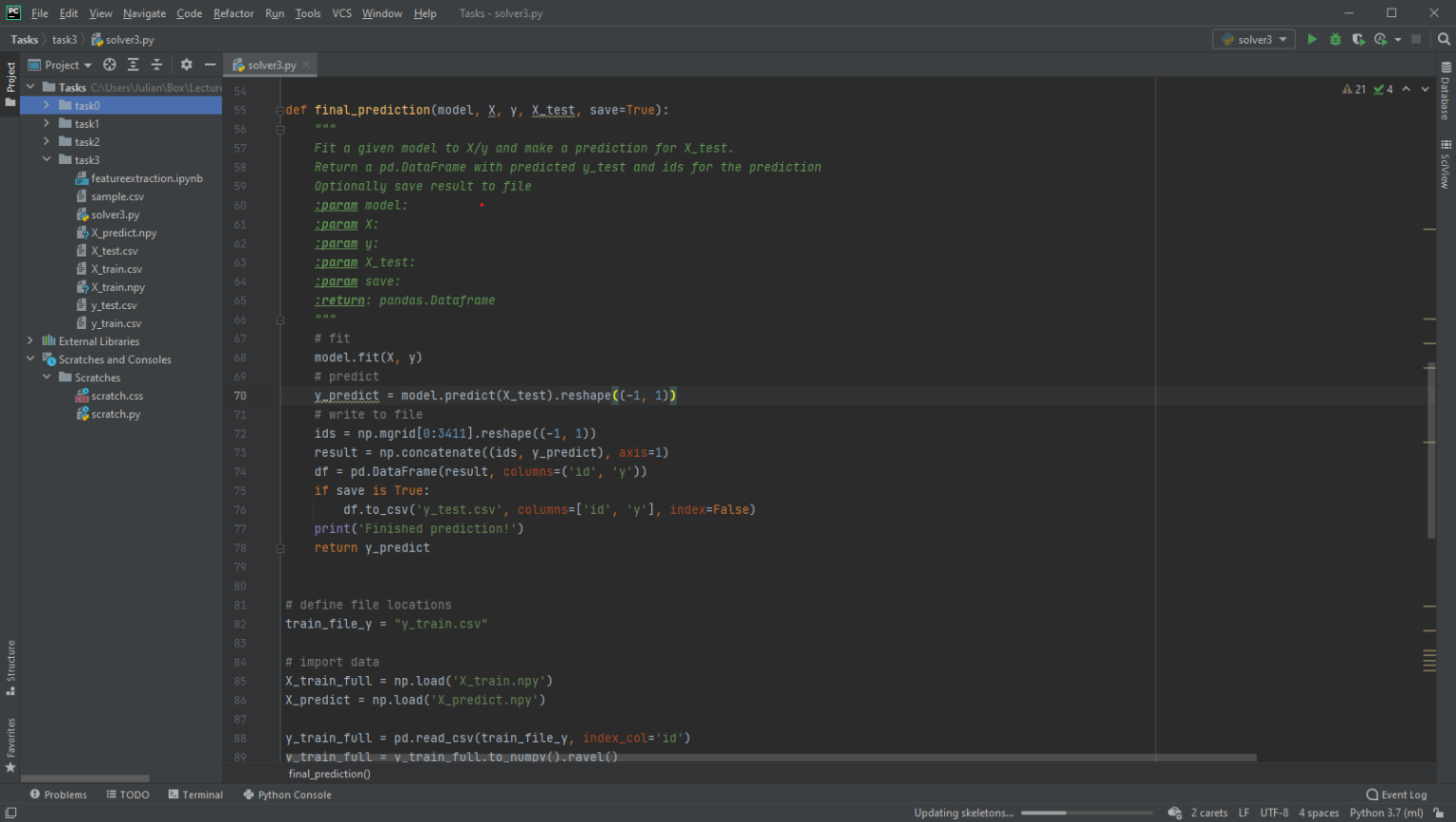Toggle the Database side panel
Image resolution: width=1456 pixels, height=822 pixels.
pyautogui.click(x=1446, y=91)
